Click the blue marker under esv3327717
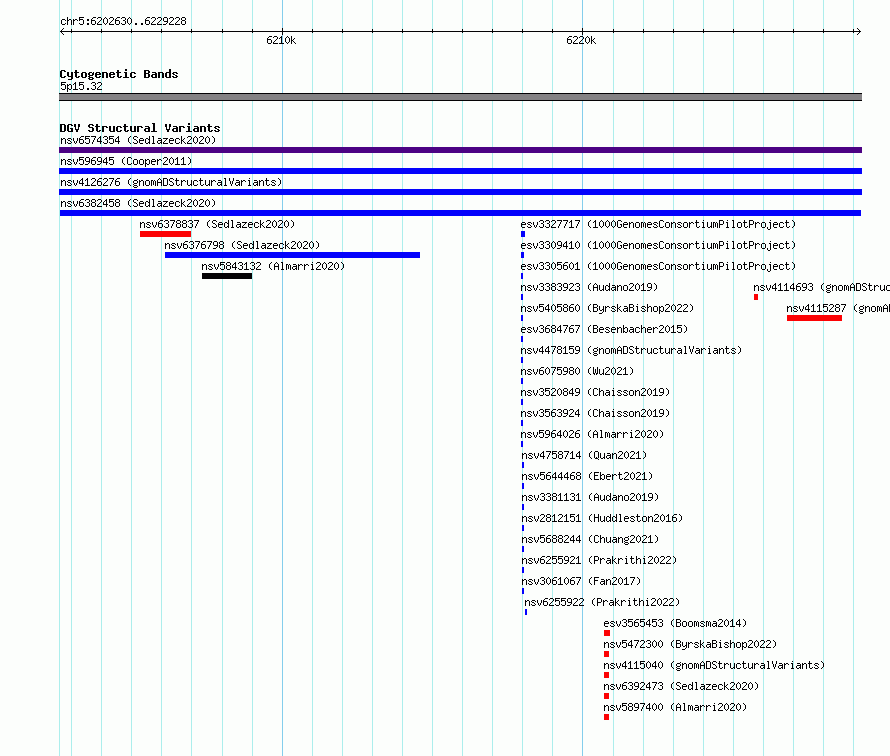This screenshot has height=756, width=890. tap(523, 234)
